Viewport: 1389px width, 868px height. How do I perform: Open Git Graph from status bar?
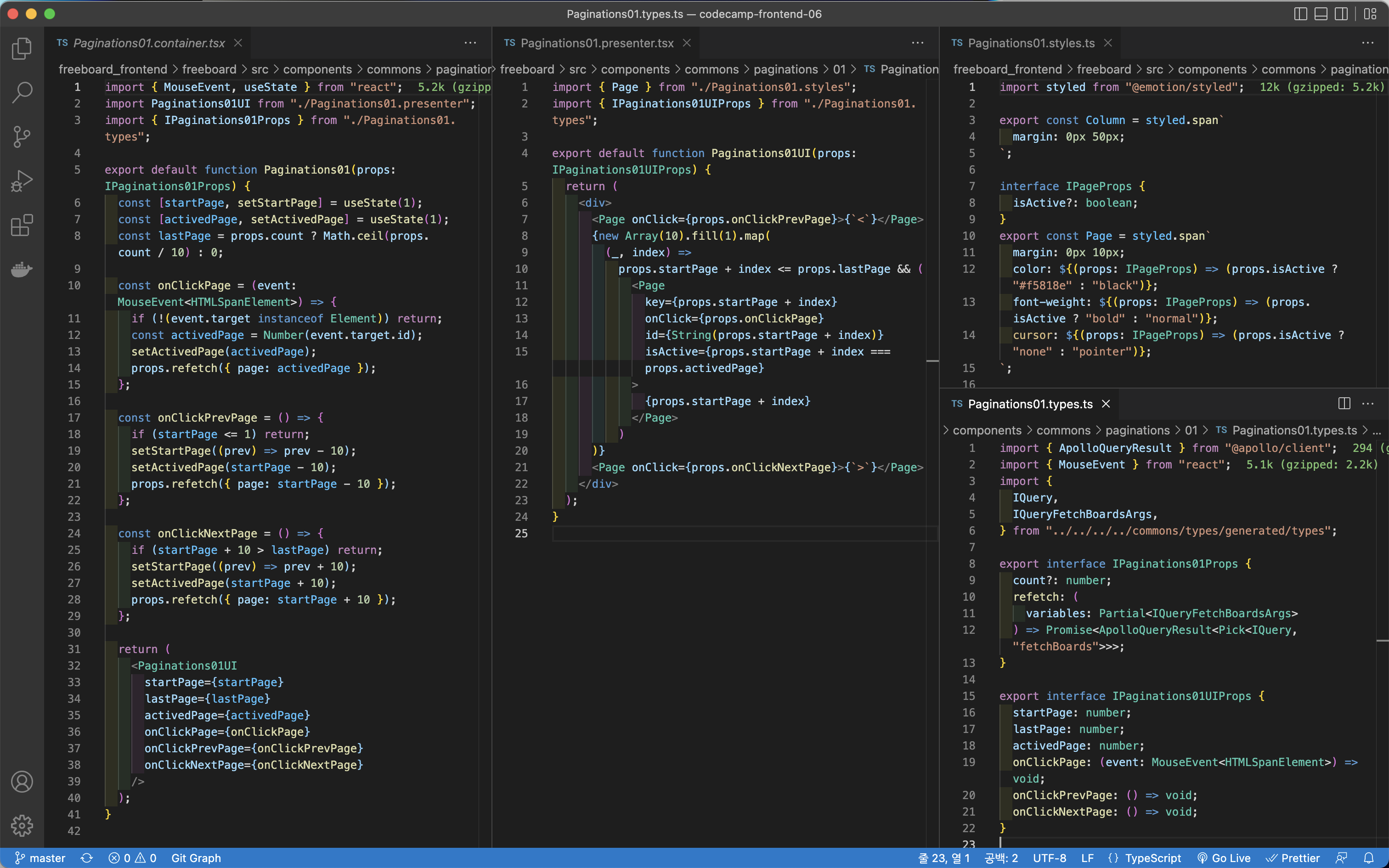coord(196,858)
